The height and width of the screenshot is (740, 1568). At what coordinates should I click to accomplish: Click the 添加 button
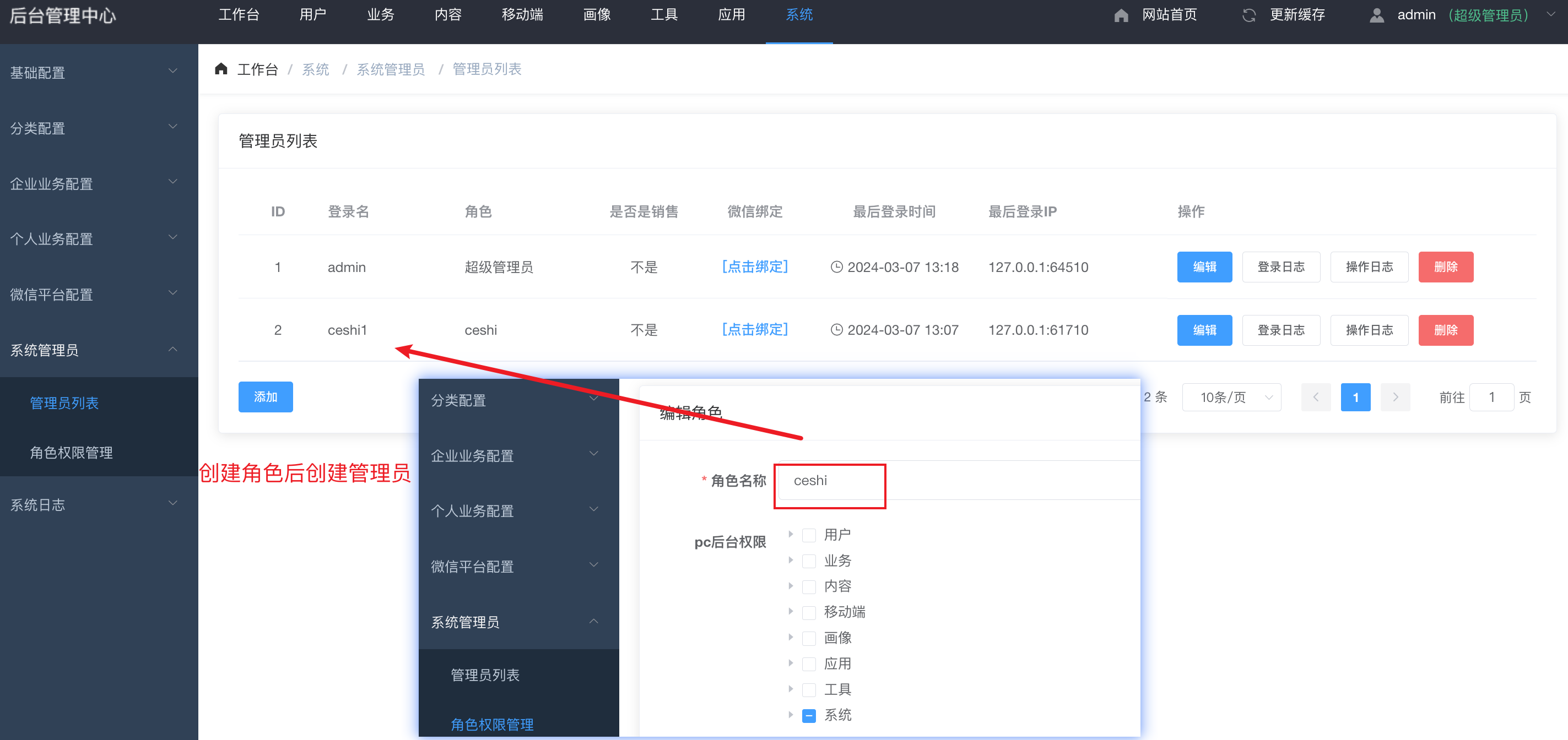(266, 397)
